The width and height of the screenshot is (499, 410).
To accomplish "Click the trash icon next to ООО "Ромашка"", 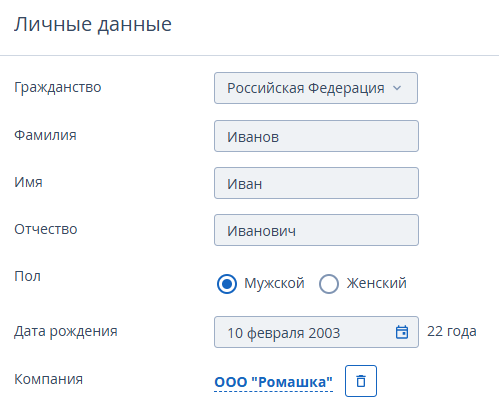I will [x=361, y=381].
